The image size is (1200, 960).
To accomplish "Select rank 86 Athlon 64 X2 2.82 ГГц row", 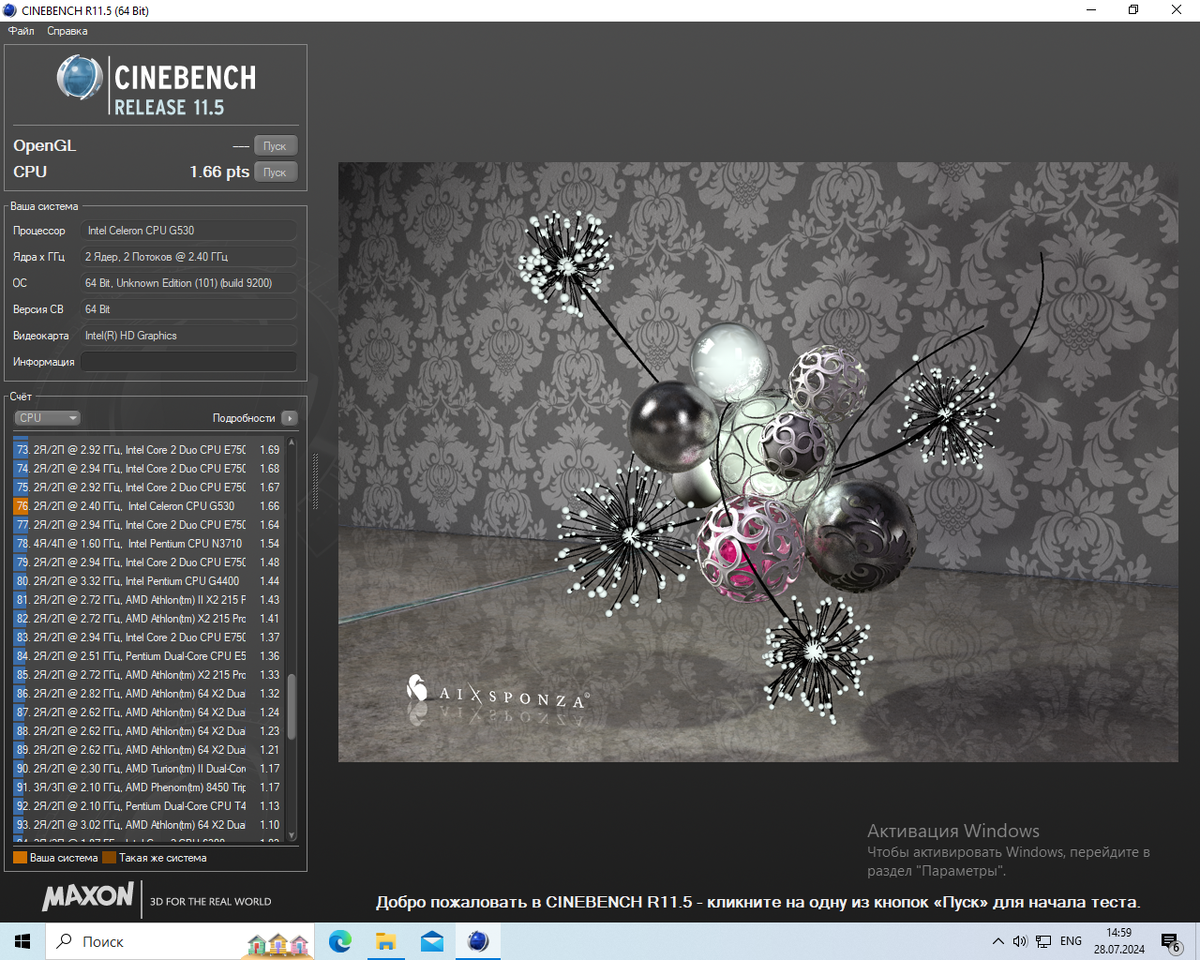I will 149,694.
